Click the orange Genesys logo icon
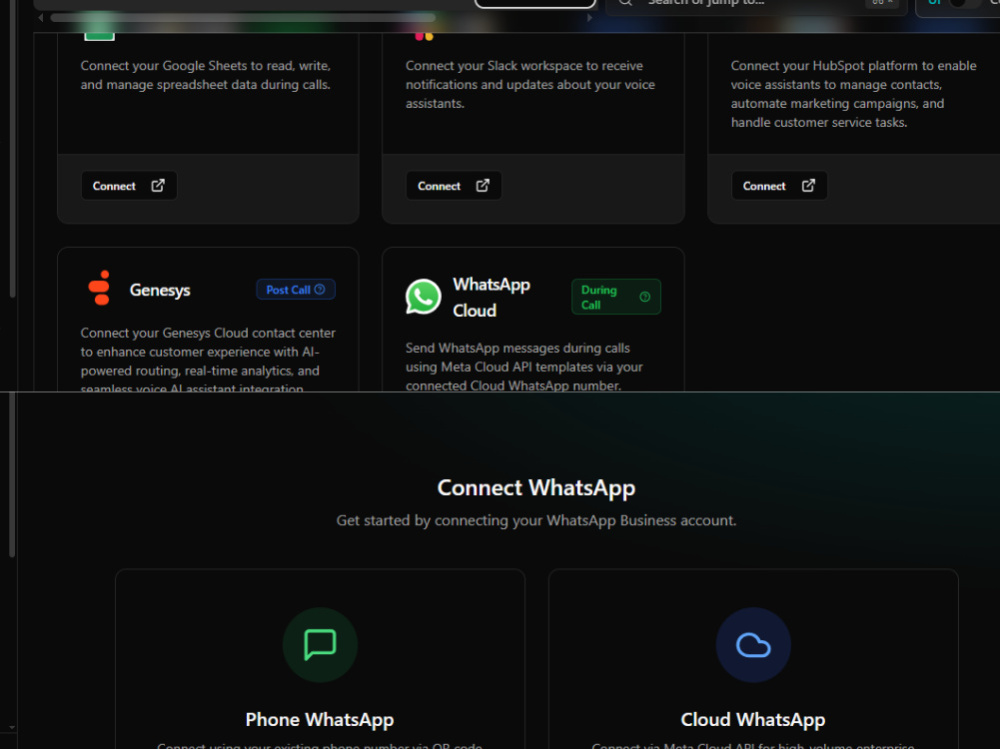The height and width of the screenshot is (749, 1000). click(99, 288)
